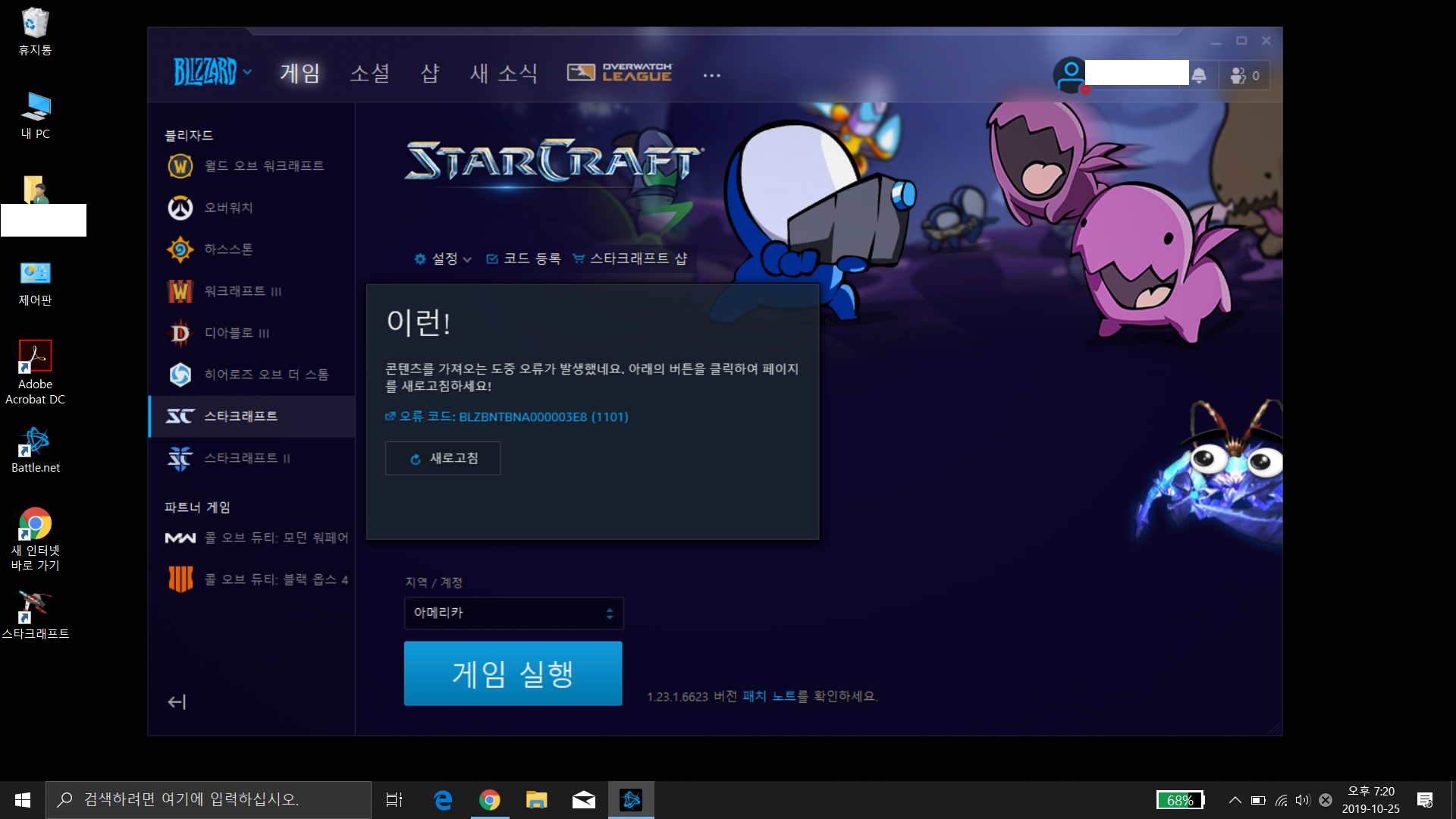
Task: Select Diablo III in sidebar
Action: click(x=236, y=333)
